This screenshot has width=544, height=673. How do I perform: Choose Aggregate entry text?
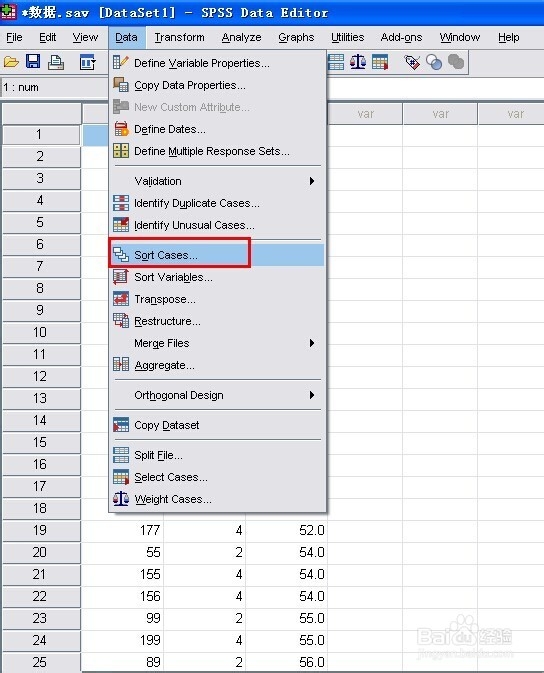pos(164,365)
